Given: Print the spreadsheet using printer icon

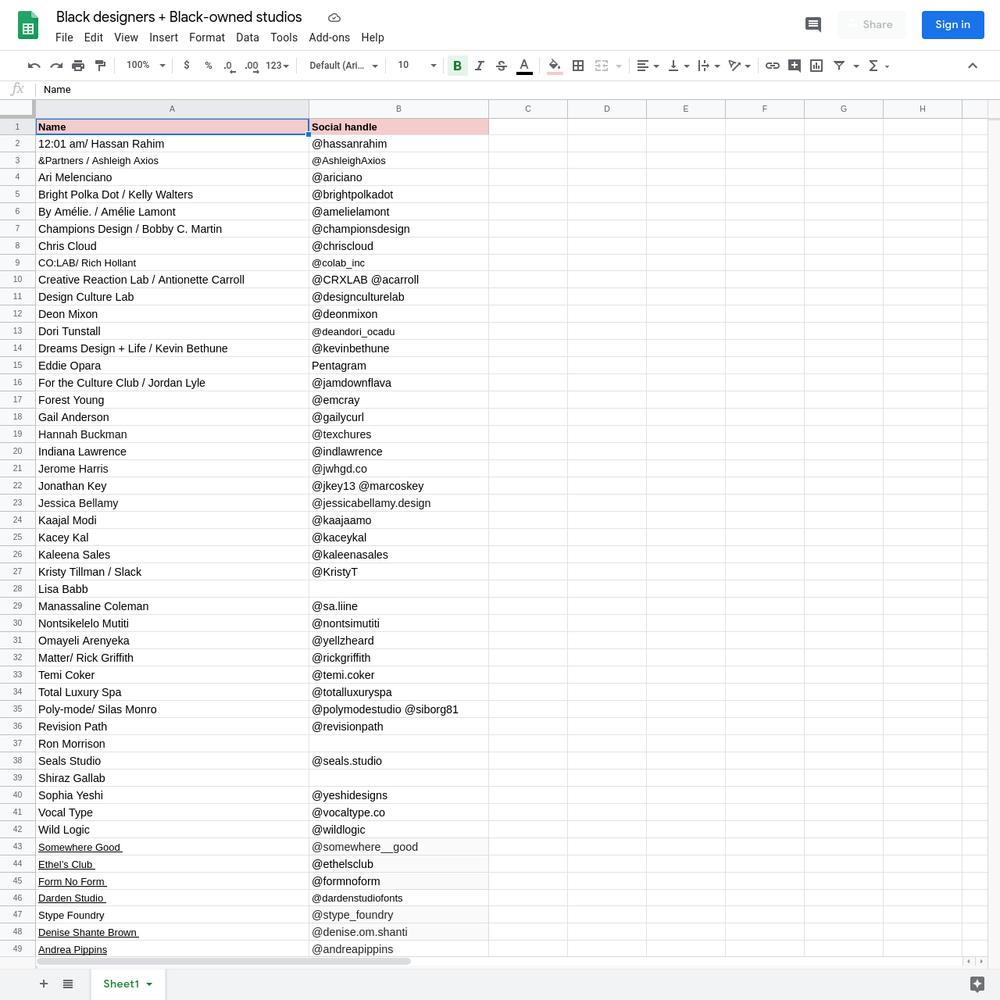Looking at the screenshot, I should (x=78, y=65).
